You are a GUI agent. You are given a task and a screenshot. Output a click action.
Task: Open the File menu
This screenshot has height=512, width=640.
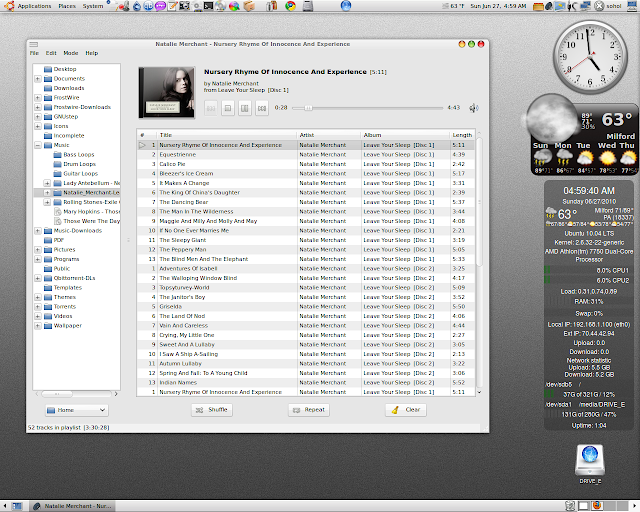[34, 53]
